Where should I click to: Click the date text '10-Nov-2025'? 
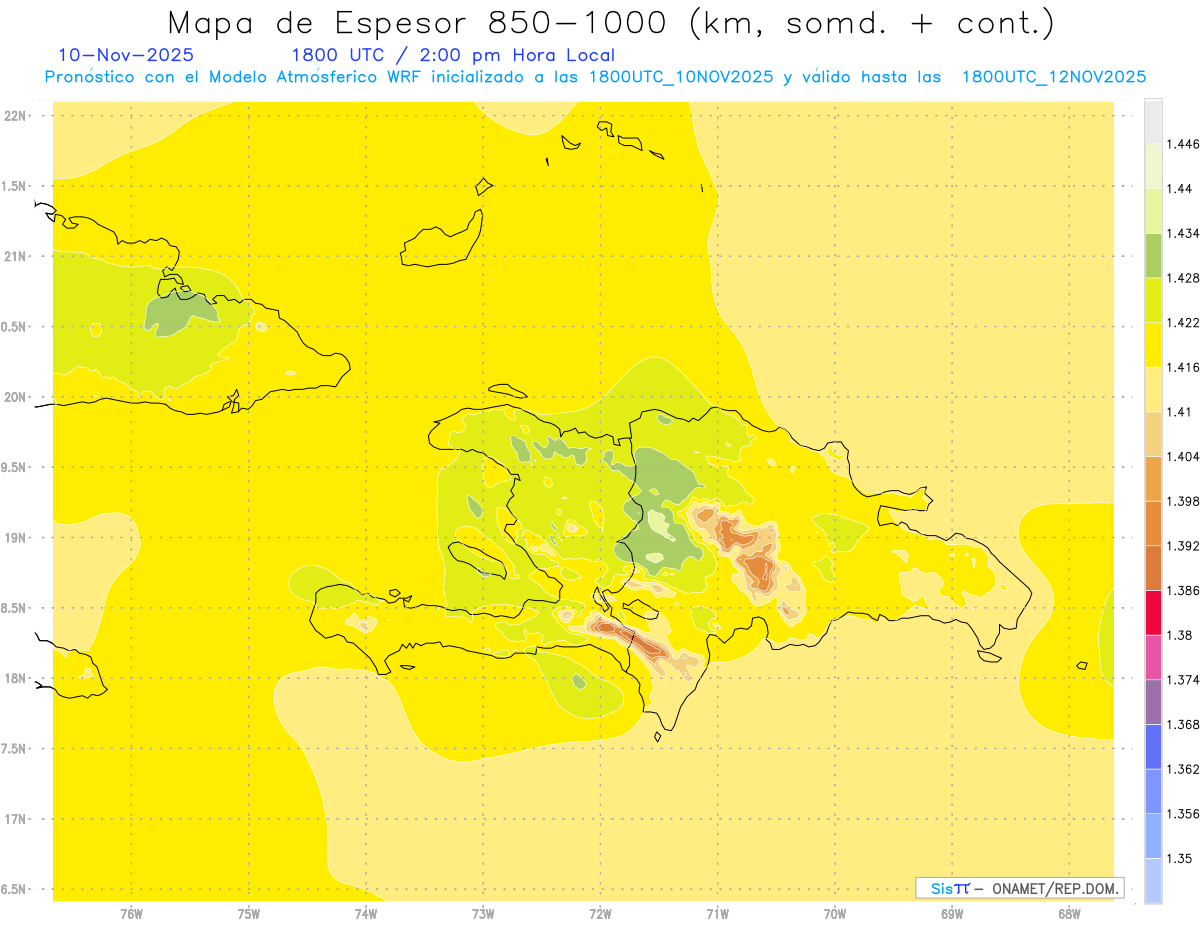click(126, 55)
